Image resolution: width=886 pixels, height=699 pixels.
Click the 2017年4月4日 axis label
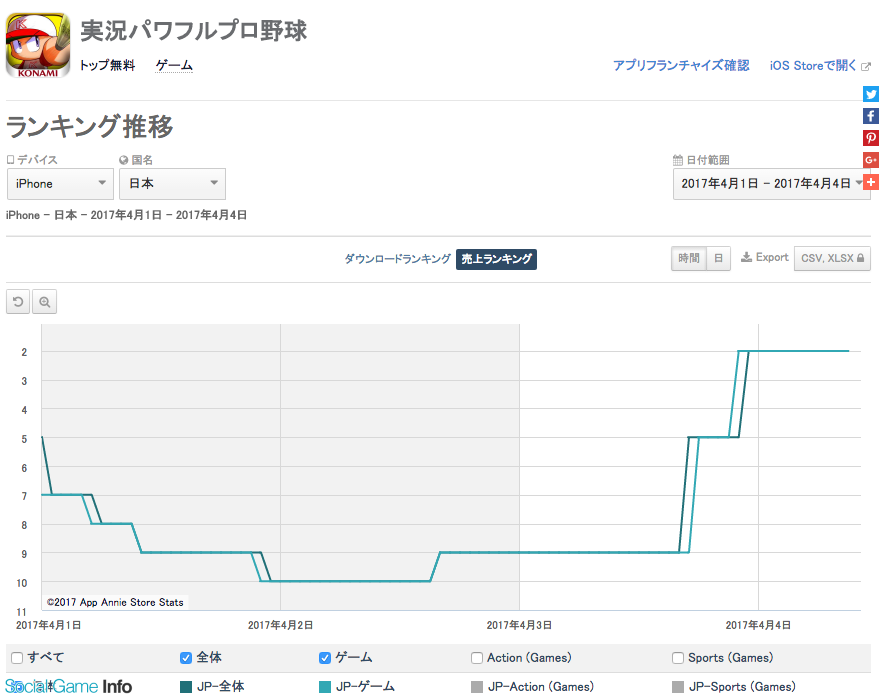(x=758, y=625)
